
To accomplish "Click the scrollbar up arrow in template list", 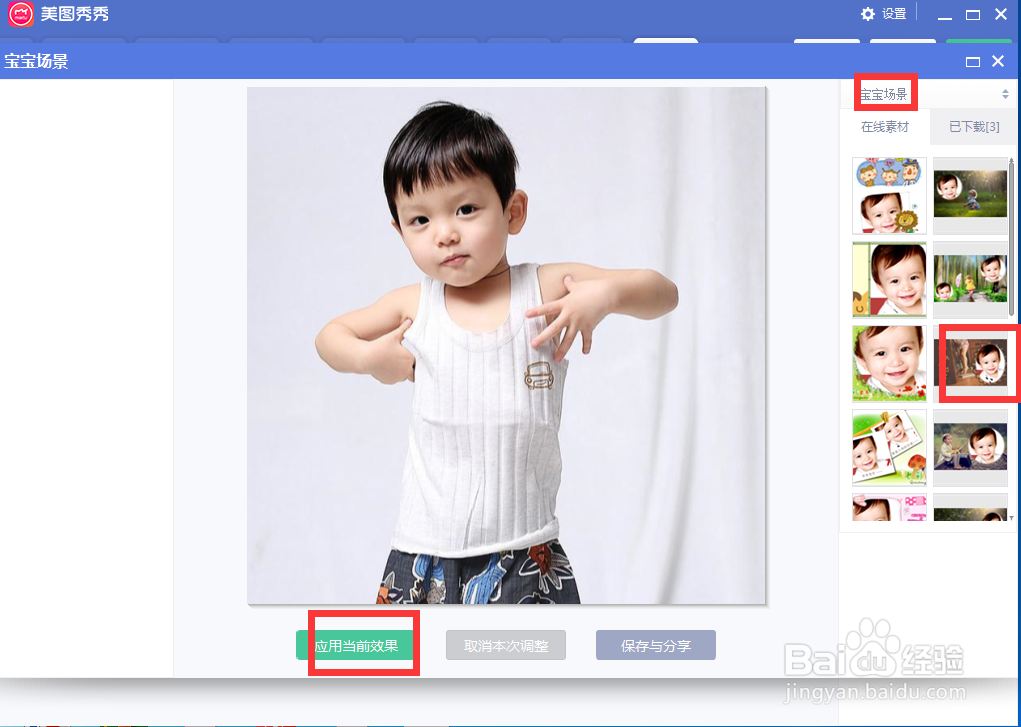I will 1011,160.
